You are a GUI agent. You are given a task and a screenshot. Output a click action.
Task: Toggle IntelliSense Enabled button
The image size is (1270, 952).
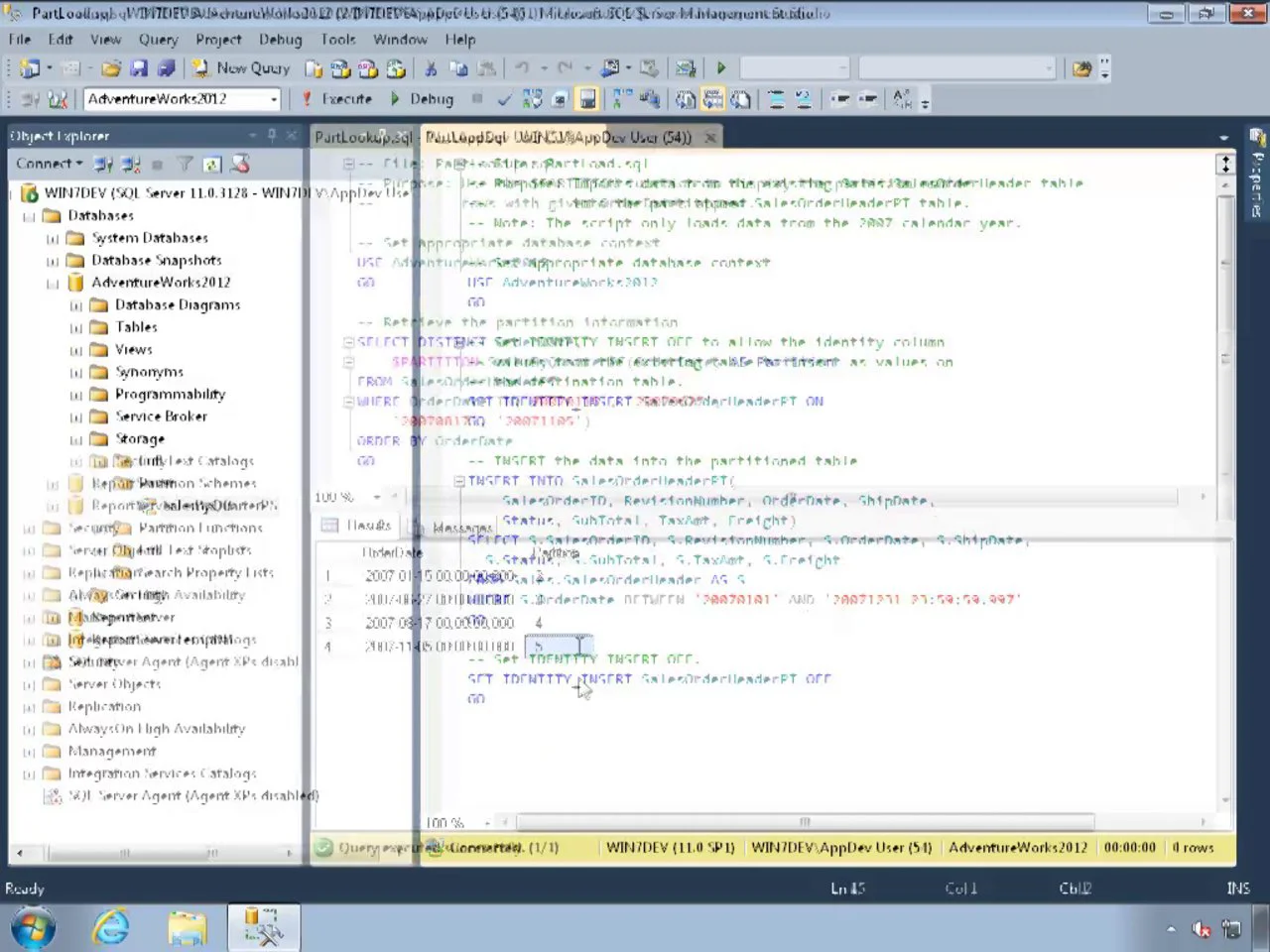587,99
